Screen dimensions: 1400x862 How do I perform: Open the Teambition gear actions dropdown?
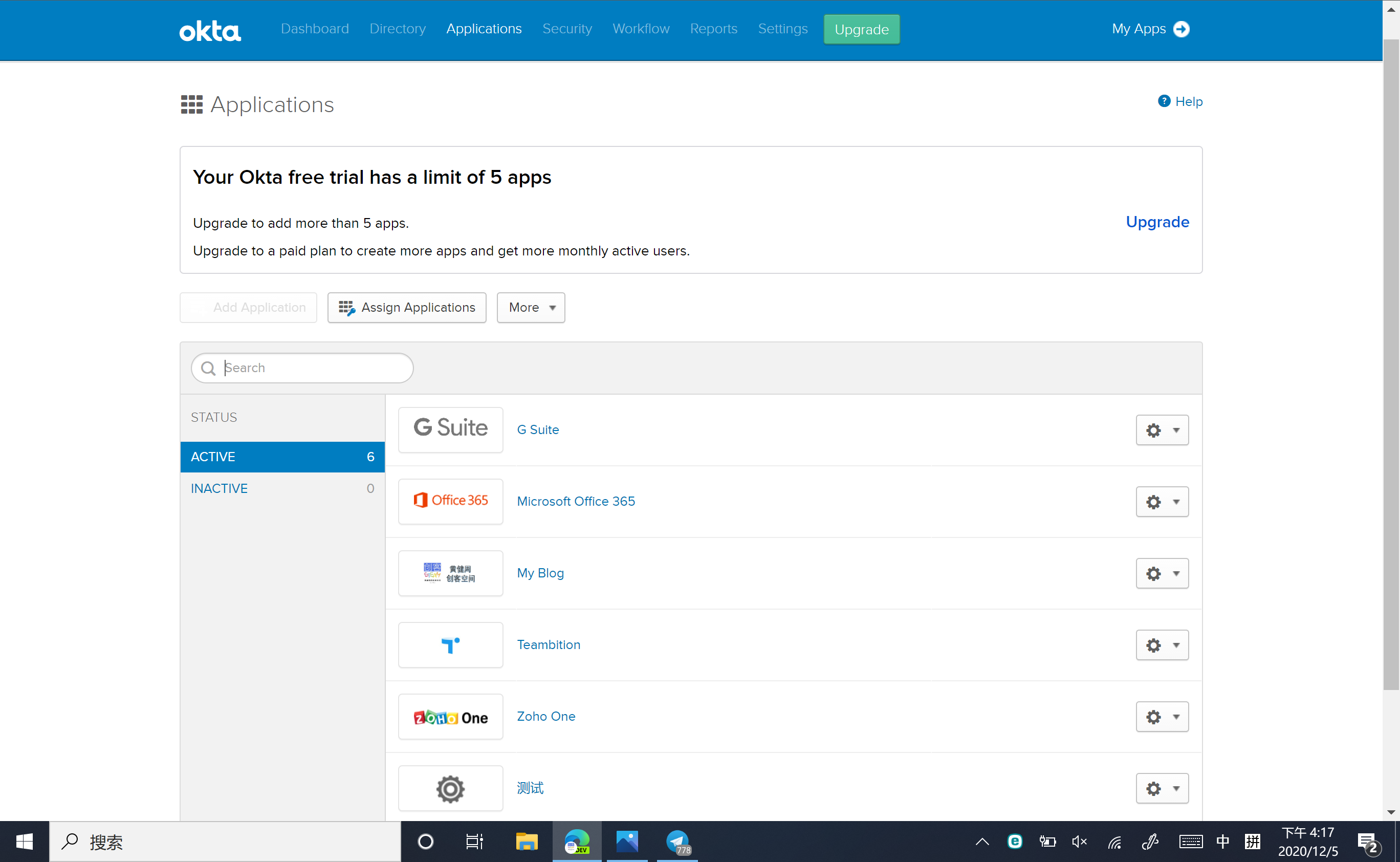(1162, 645)
